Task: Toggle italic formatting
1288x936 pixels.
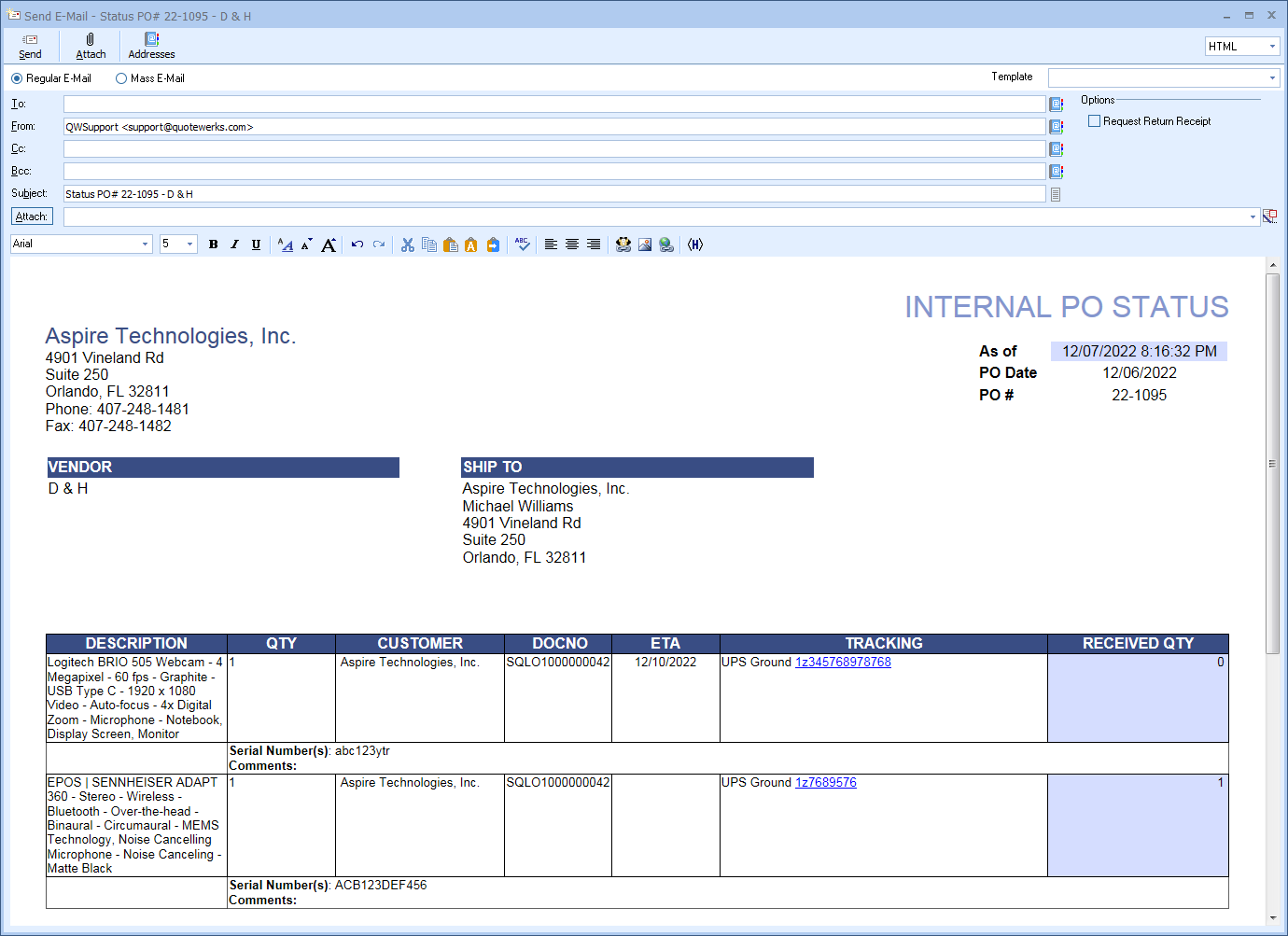Action: pos(235,244)
